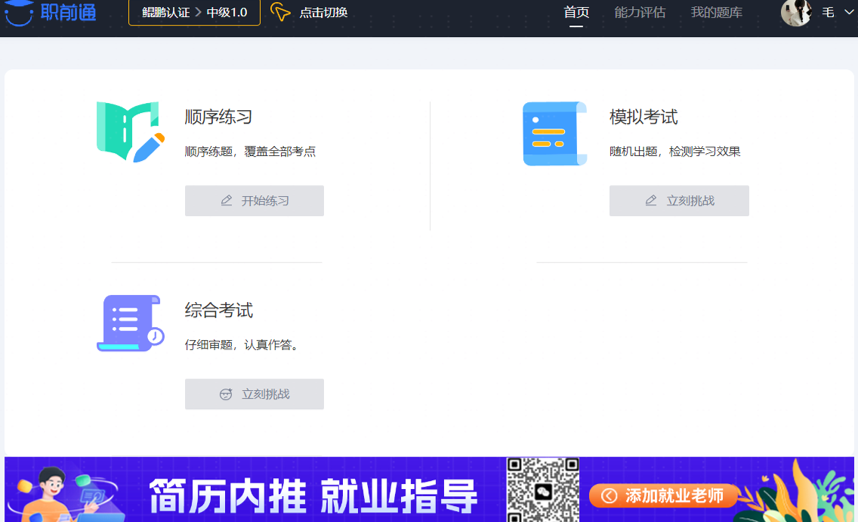Start 综合考试 with its 立刻挑战 button
This screenshot has width=858, height=522.
tap(254, 394)
